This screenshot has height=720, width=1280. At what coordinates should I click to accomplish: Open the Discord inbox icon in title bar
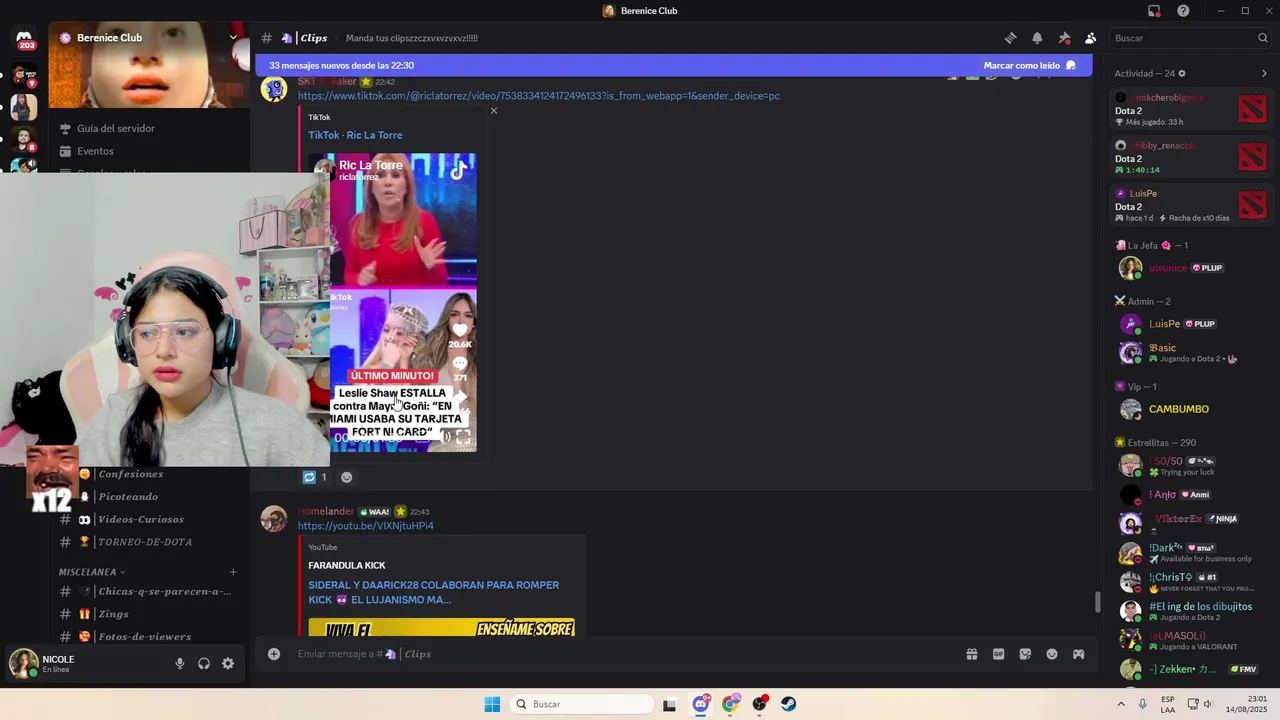[1154, 11]
